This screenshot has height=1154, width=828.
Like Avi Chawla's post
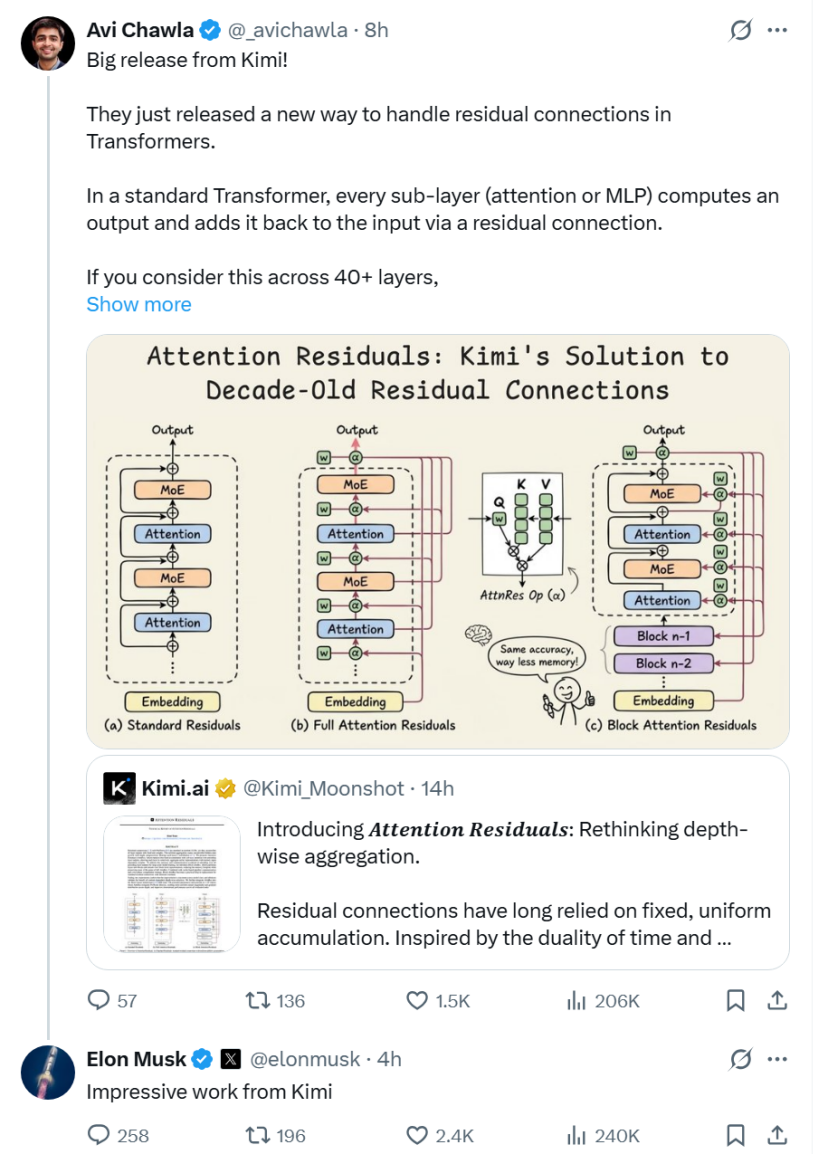[418, 1000]
